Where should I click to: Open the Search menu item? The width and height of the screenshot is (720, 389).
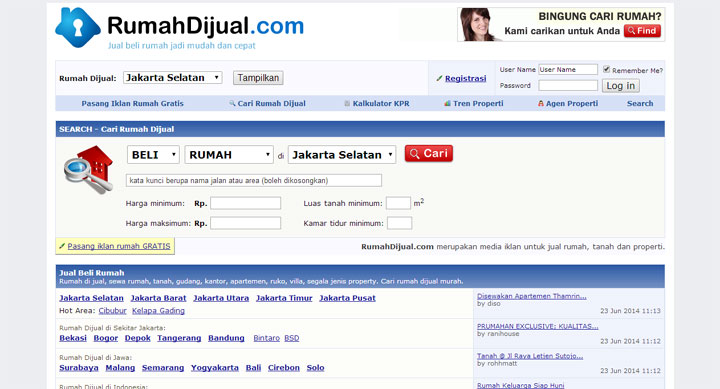pyautogui.click(x=640, y=103)
